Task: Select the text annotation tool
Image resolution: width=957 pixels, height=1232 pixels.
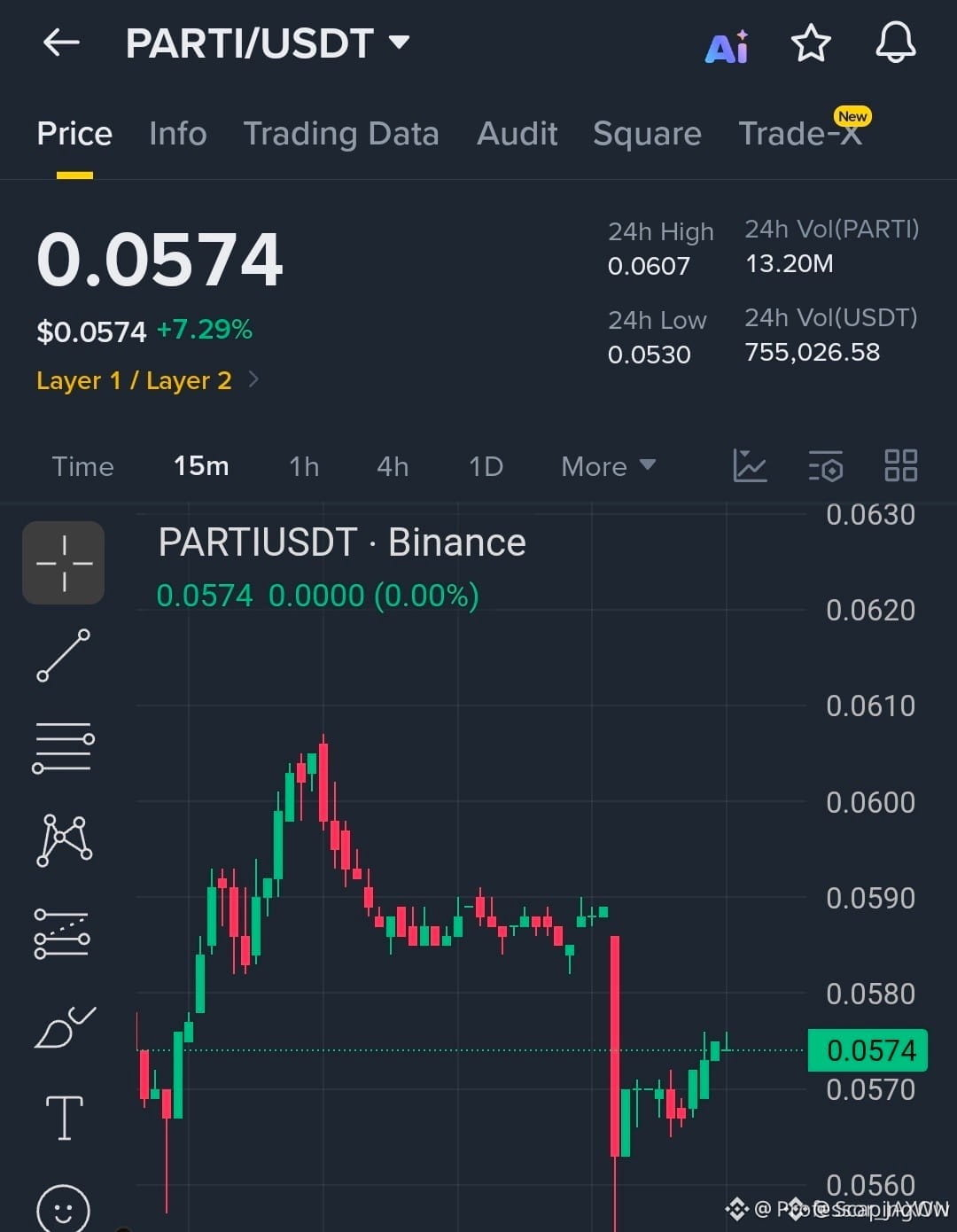Action: [x=64, y=1118]
